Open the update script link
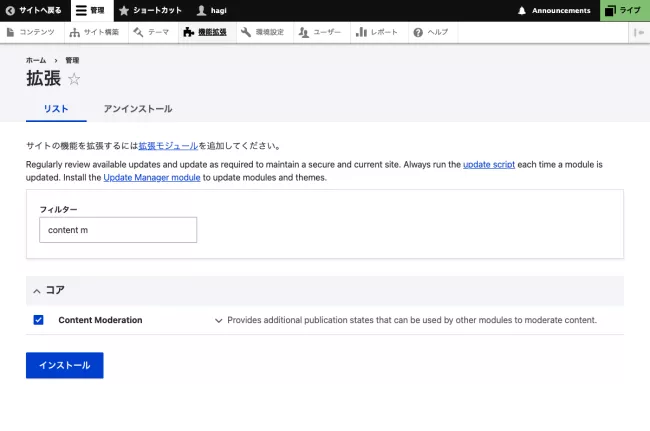The height and width of the screenshot is (431, 650). click(489, 165)
